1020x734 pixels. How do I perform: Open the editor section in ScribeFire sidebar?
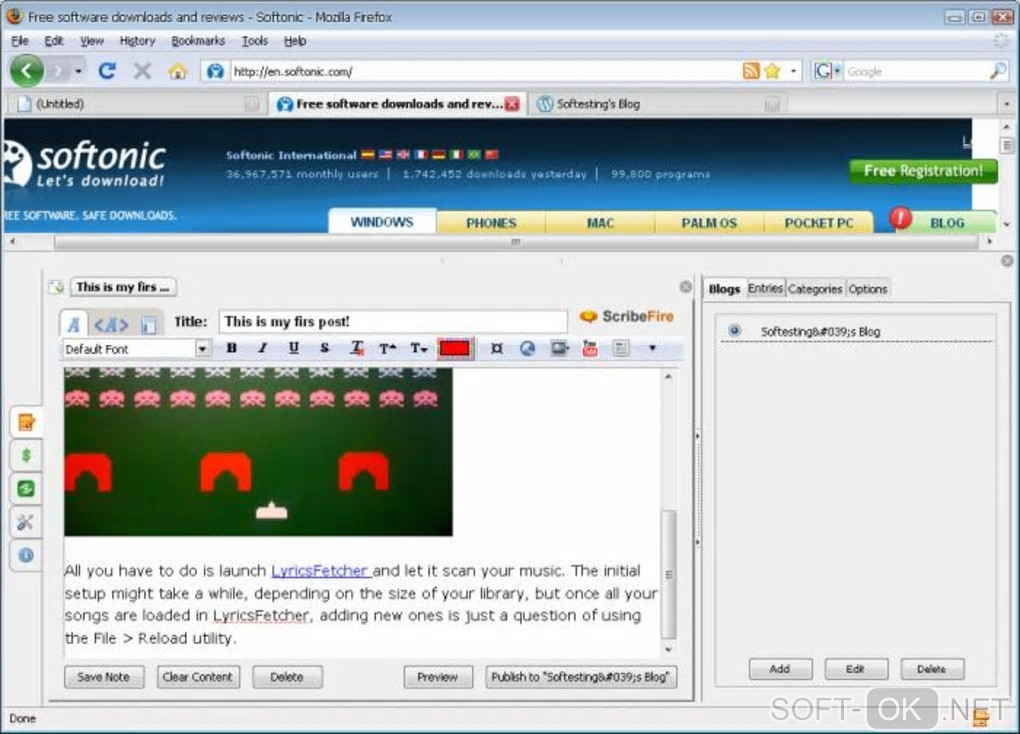point(26,422)
